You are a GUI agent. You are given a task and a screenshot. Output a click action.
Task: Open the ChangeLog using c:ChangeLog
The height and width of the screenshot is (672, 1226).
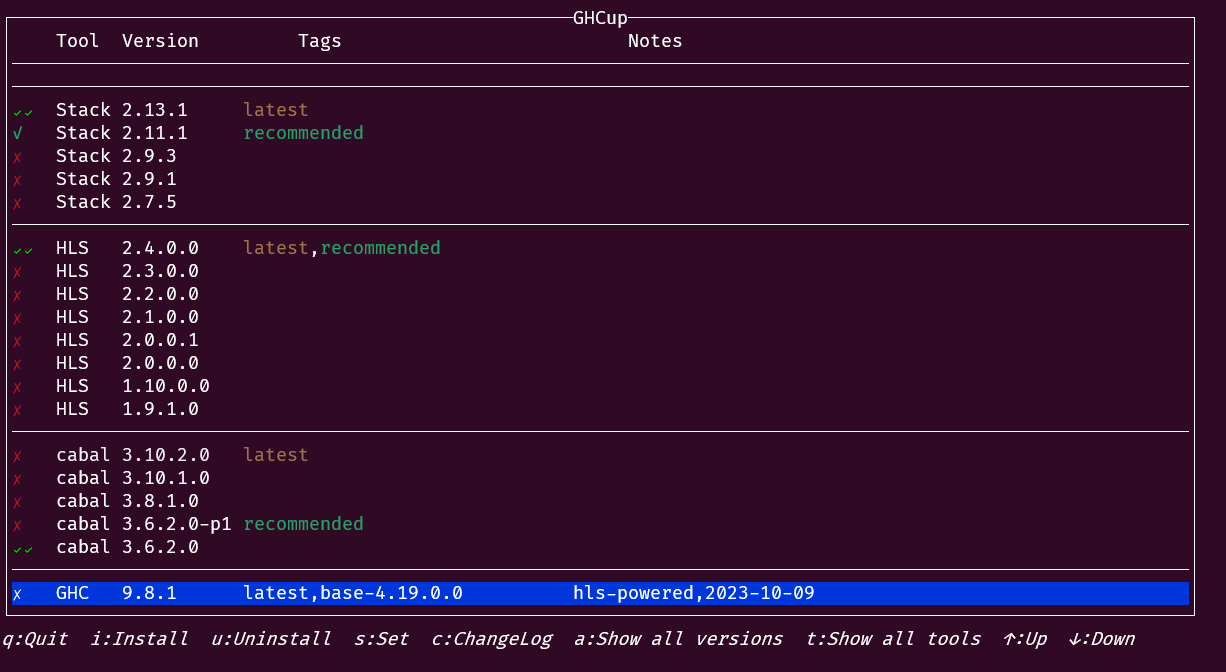point(492,638)
